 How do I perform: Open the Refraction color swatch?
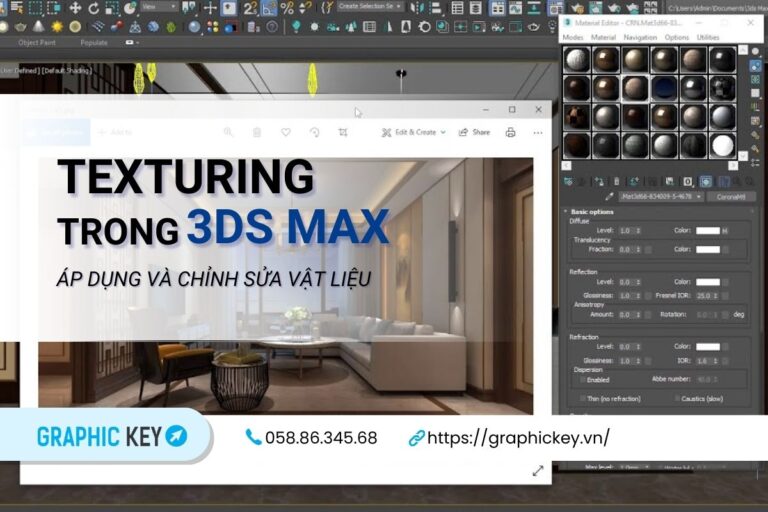pyautogui.click(x=708, y=346)
